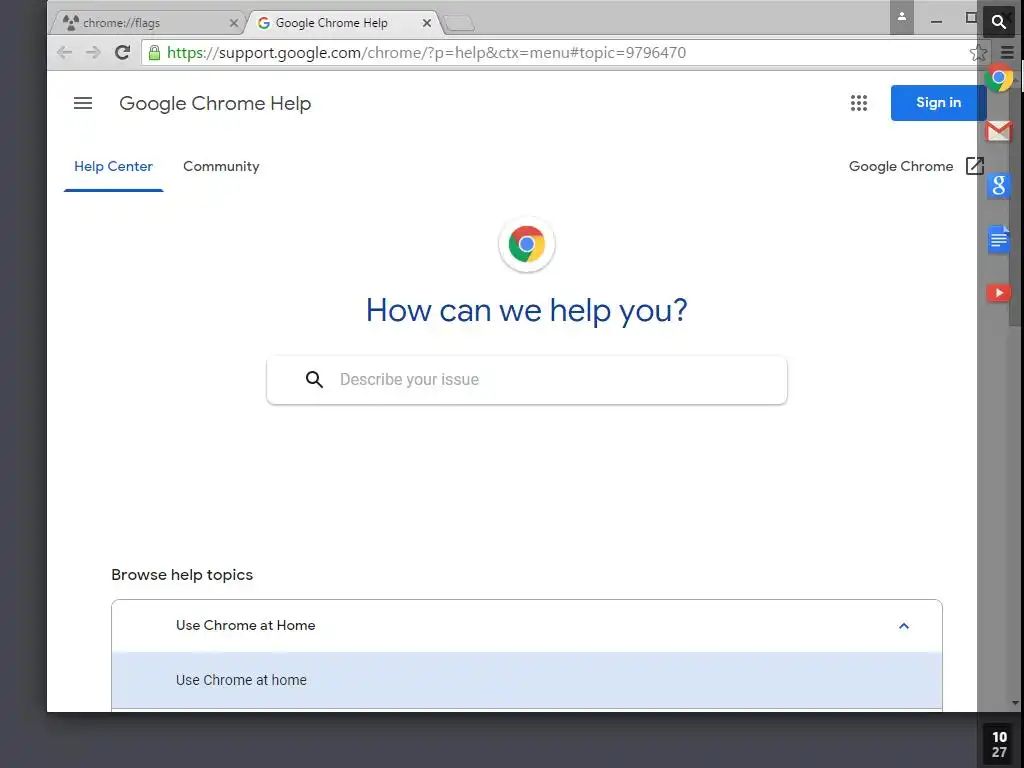The image size is (1024, 768).
Task: Reload the page with the refresh icon
Action: click(x=122, y=52)
